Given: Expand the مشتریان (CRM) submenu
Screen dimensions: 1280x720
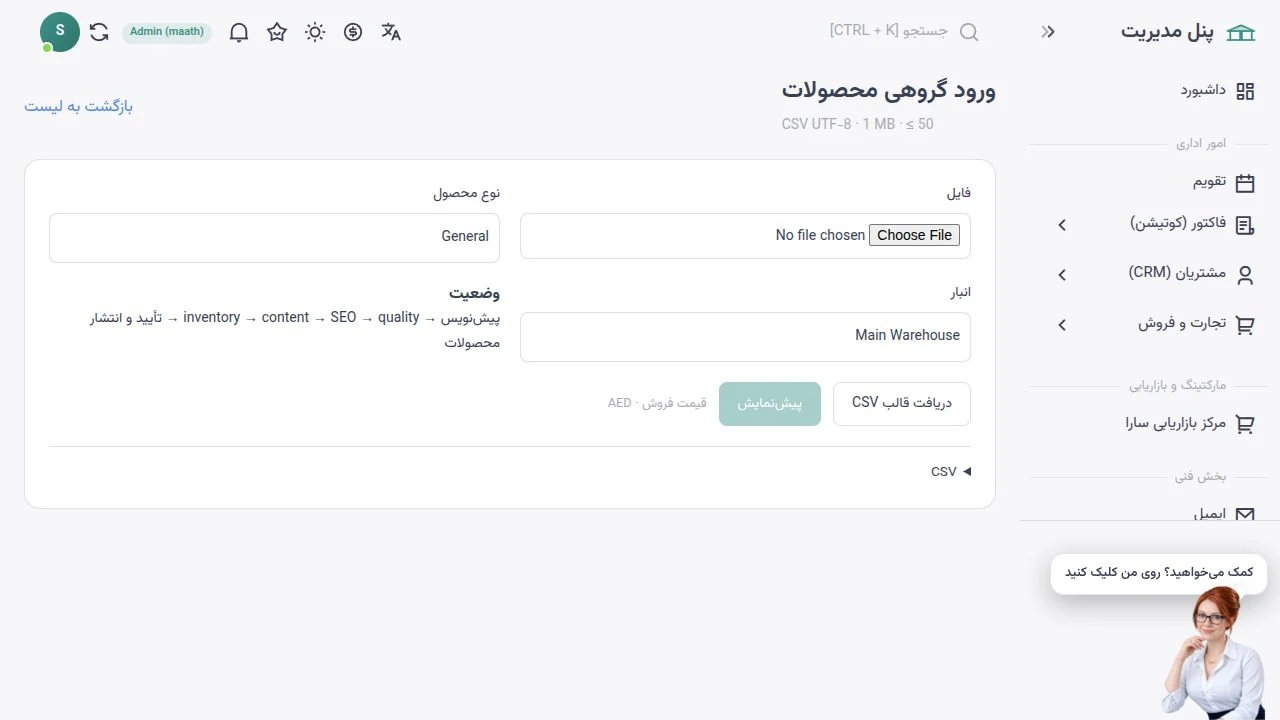Looking at the screenshot, I should [1062, 275].
